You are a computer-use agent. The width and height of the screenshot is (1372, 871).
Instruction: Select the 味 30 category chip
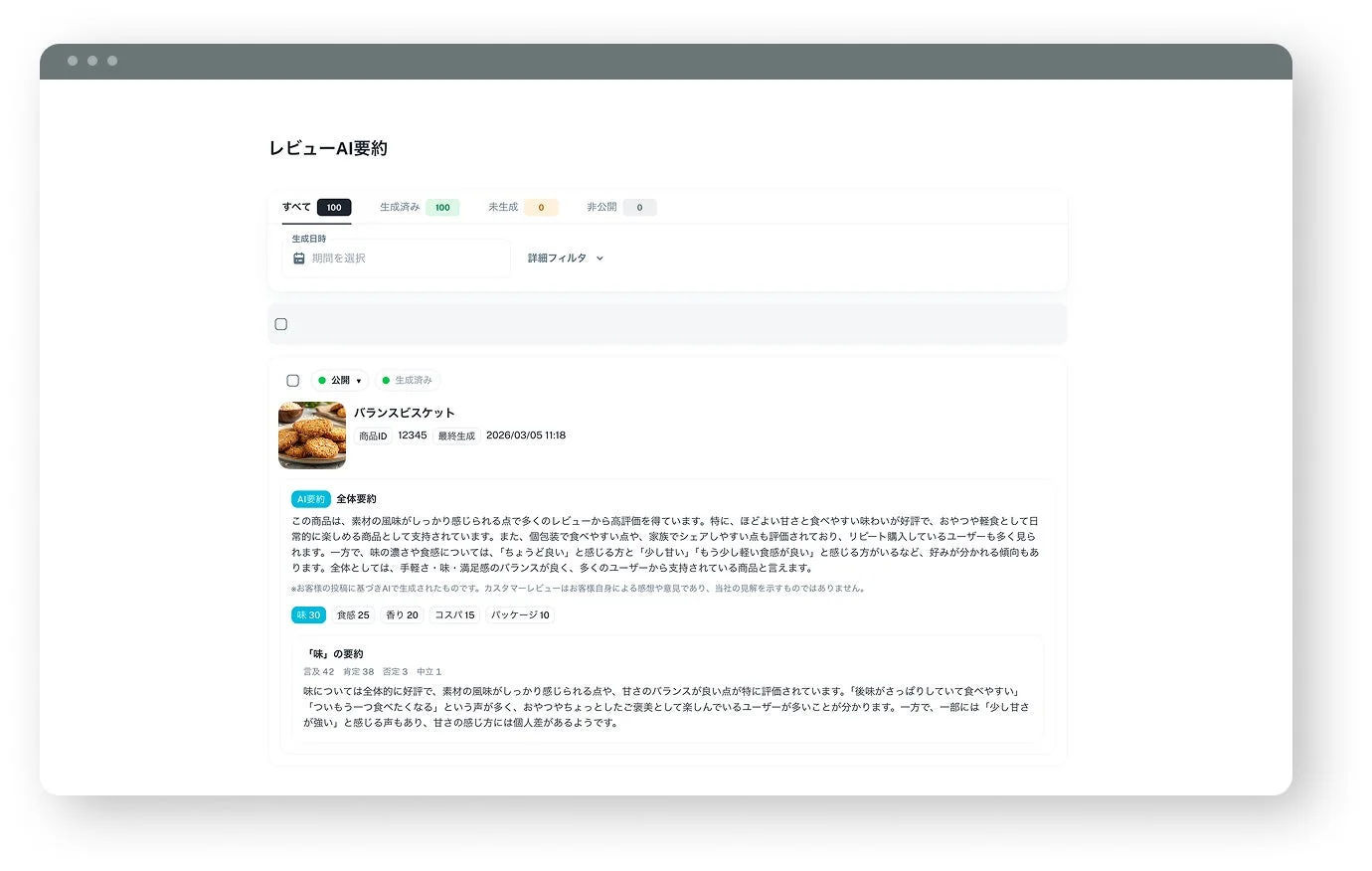(x=308, y=614)
